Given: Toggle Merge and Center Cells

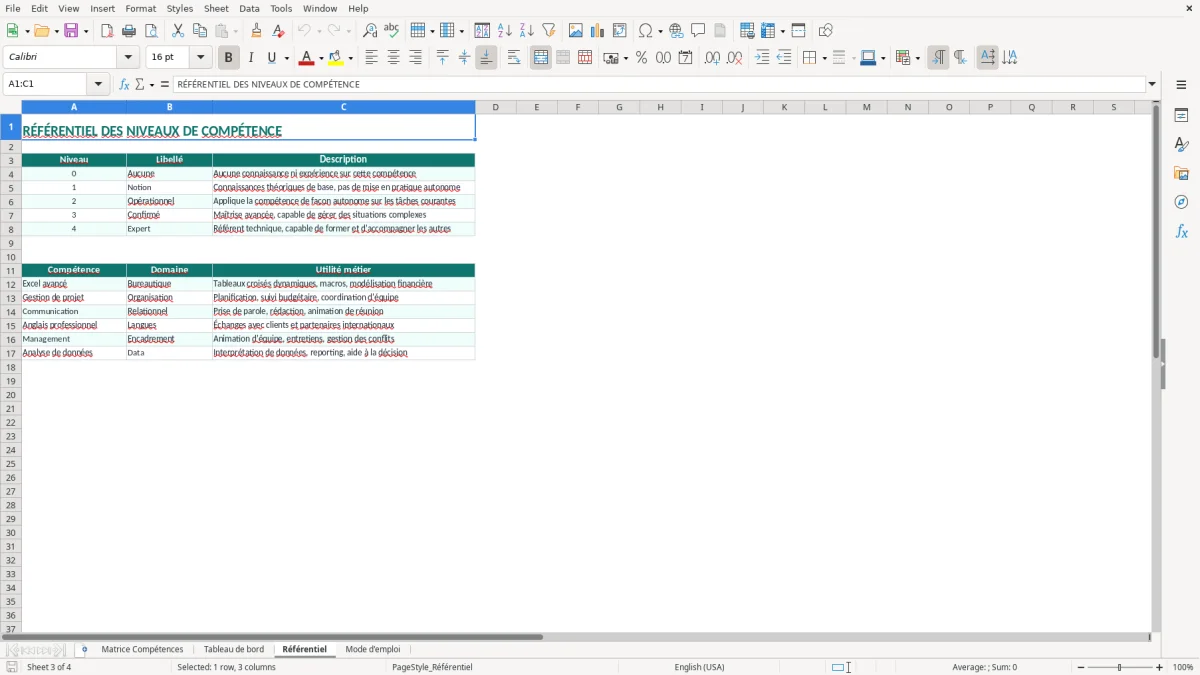Looking at the screenshot, I should click(541, 58).
